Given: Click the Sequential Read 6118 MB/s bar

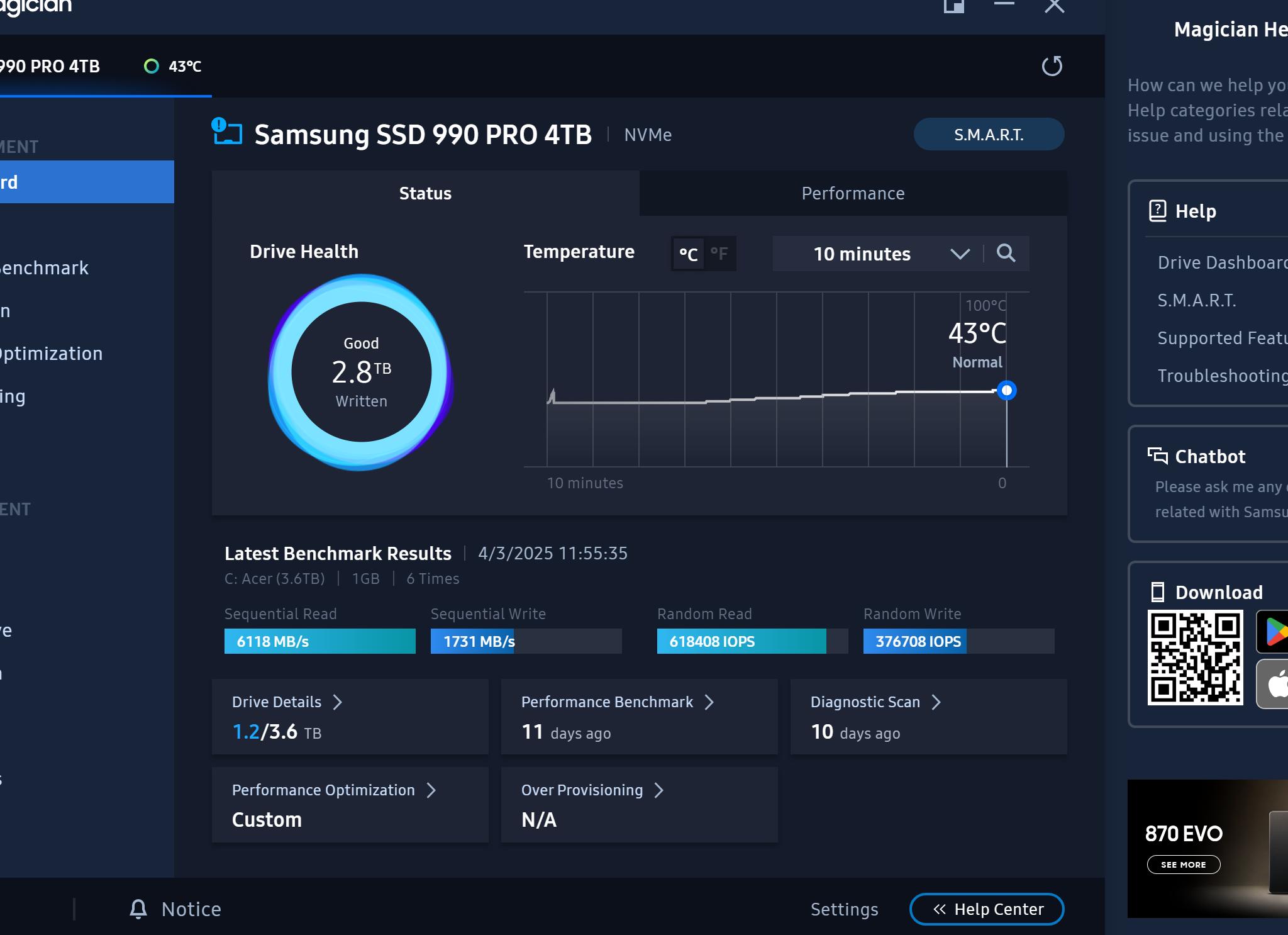Looking at the screenshot, I should pos(320,641).
